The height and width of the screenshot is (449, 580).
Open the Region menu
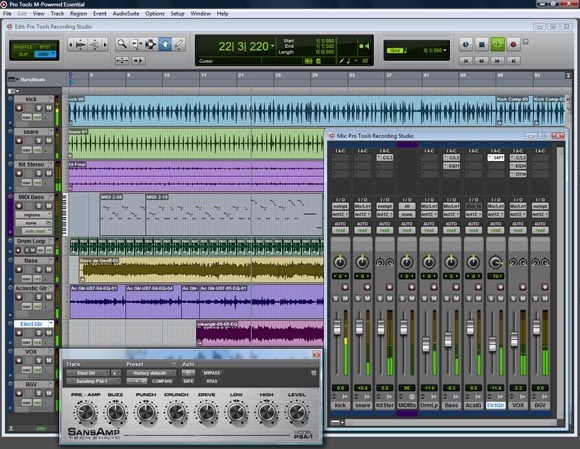tap(78, 14)
